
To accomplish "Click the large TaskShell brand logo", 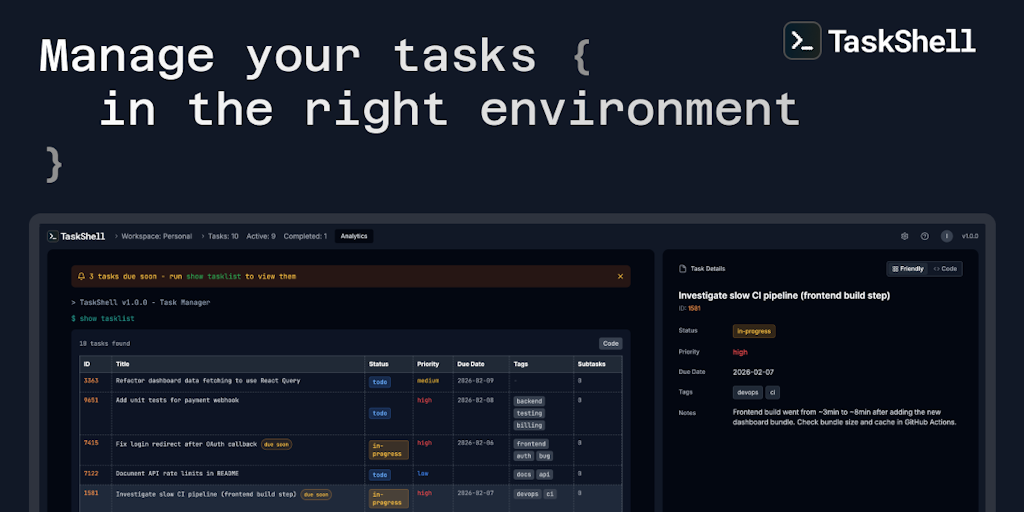I will (x=802, y=41).
